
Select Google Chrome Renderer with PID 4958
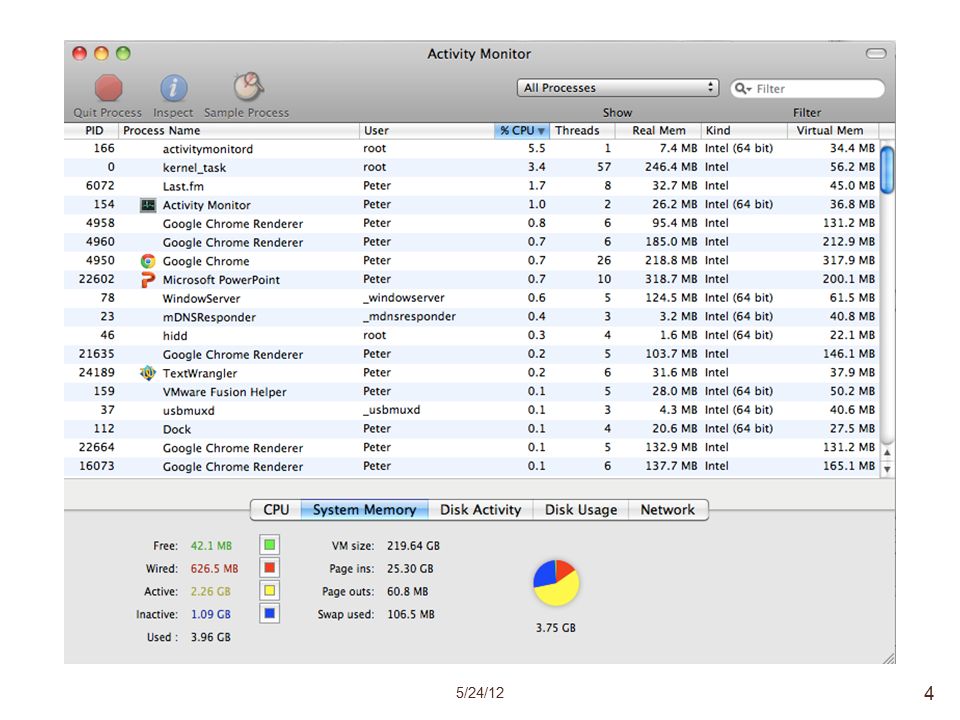(471, 223)
